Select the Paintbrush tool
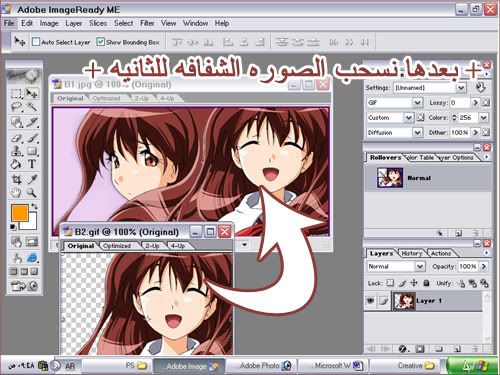 32,138
